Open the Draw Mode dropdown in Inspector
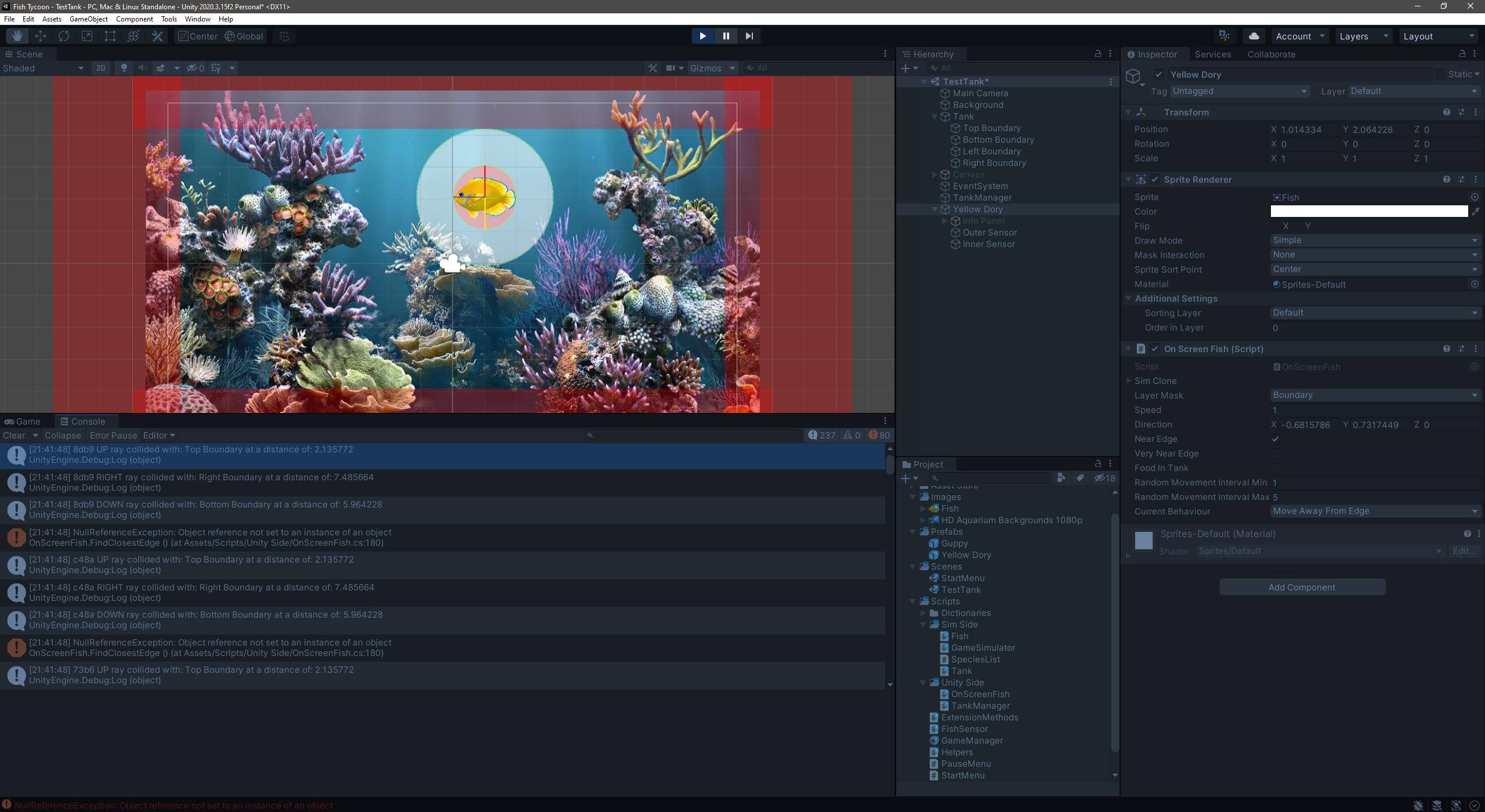This screenshot has height=812, width=1485. point(1374,240)
